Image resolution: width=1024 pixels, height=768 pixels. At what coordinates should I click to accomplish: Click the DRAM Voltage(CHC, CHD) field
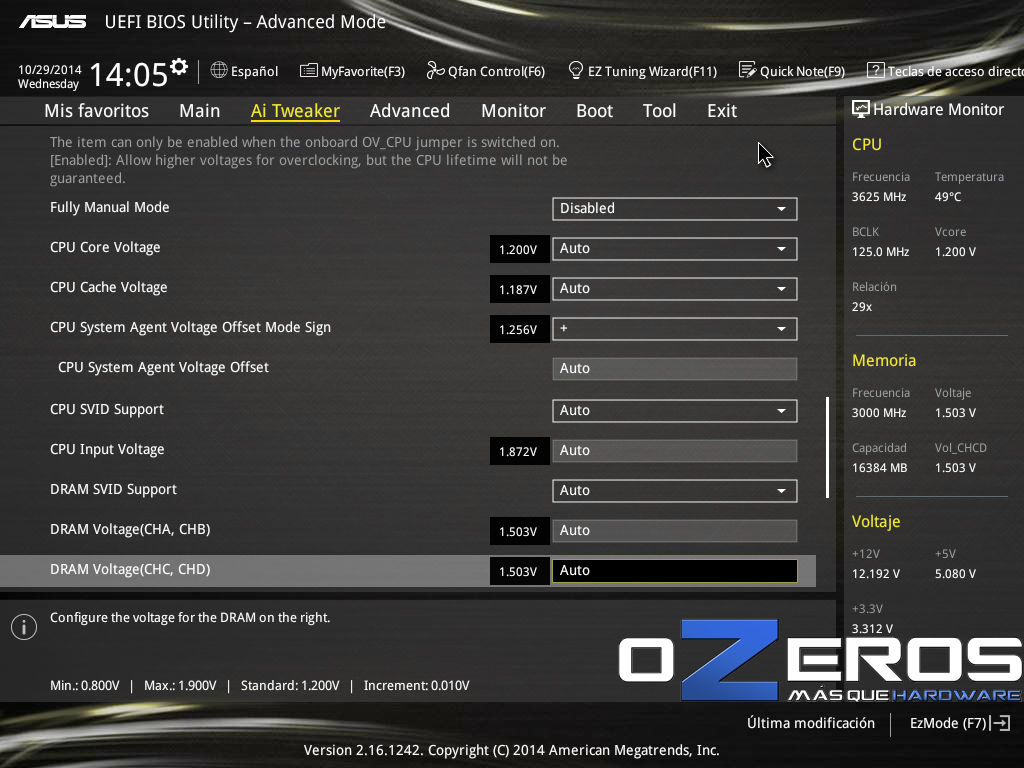[675, 571]
